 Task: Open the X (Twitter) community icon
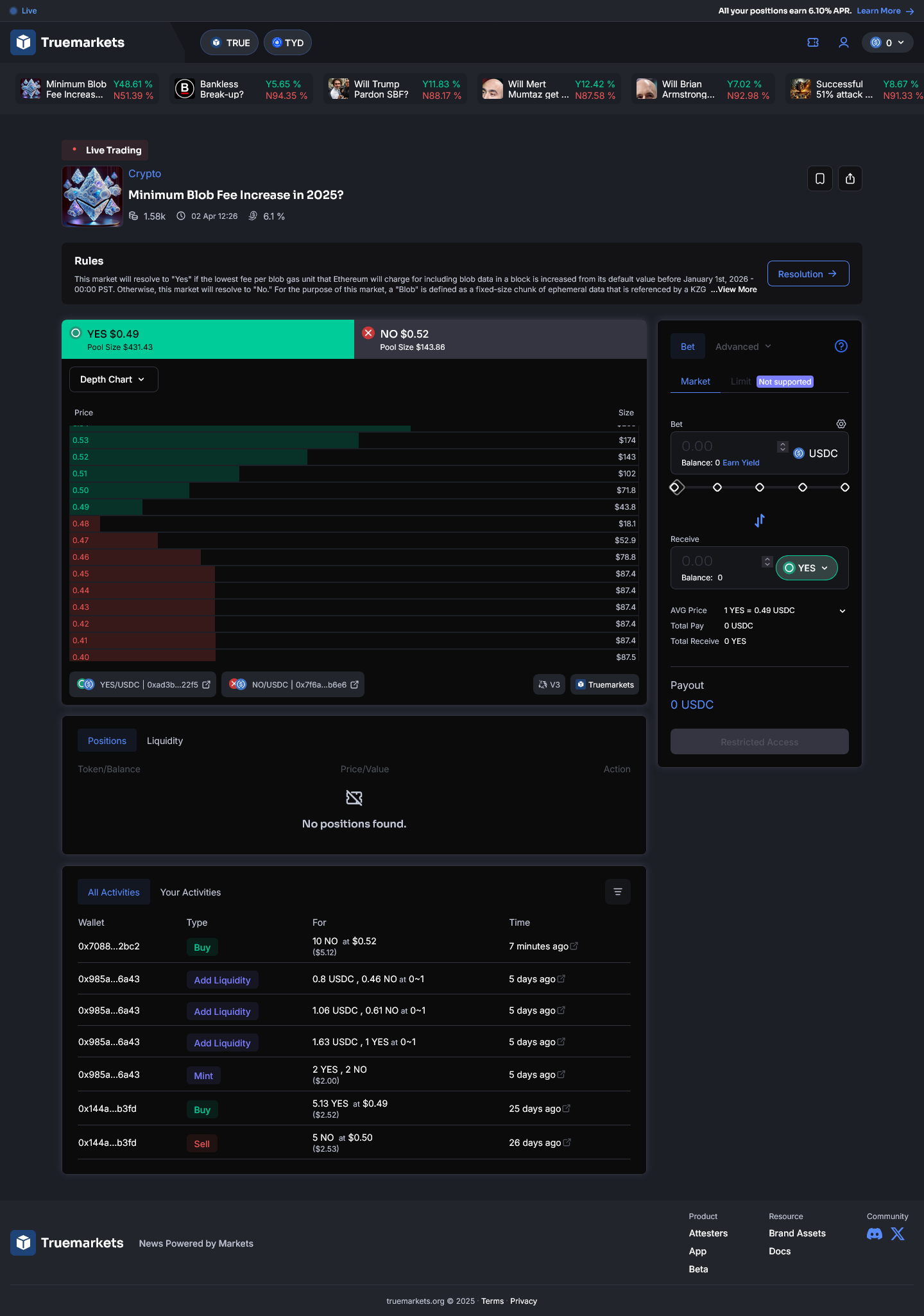(898, 1234)
